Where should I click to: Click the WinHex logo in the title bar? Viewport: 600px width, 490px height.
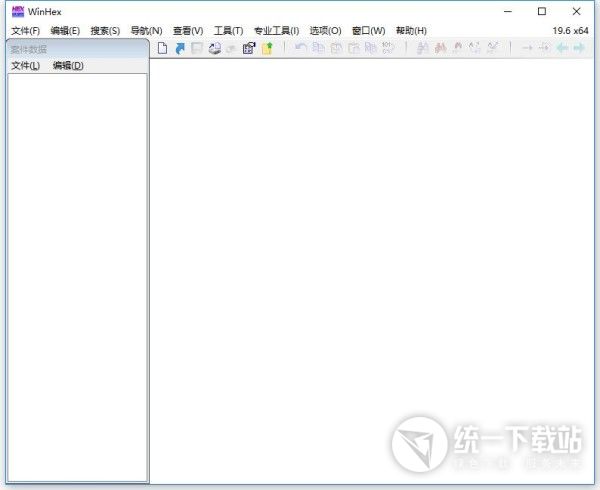click(18, 11)
